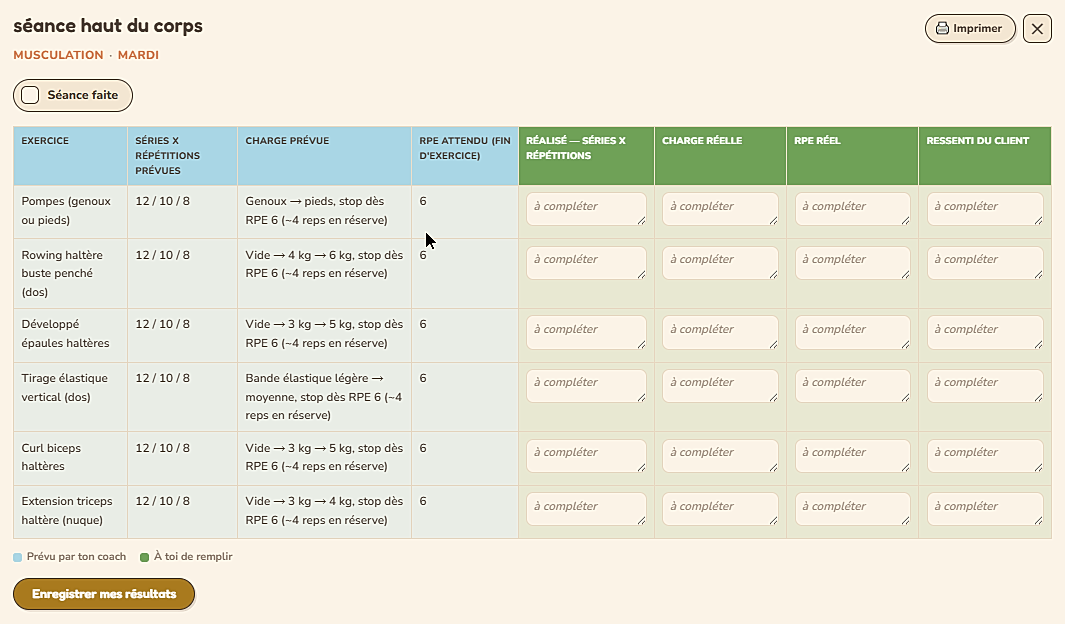
Task: Click Charge réelle field for Pompes row
Action: (720, 209)
